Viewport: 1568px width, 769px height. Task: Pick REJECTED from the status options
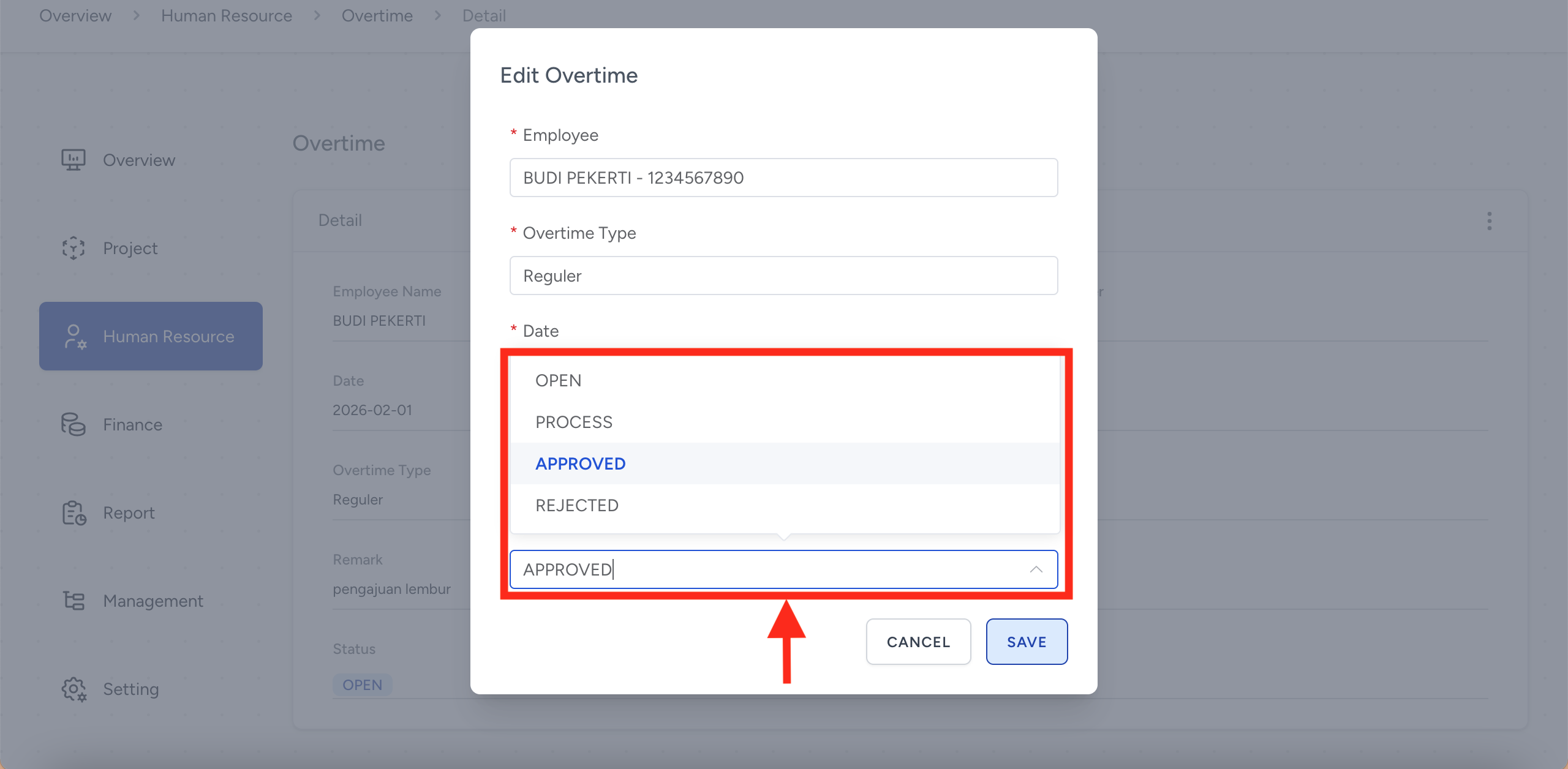pos(577,506)
